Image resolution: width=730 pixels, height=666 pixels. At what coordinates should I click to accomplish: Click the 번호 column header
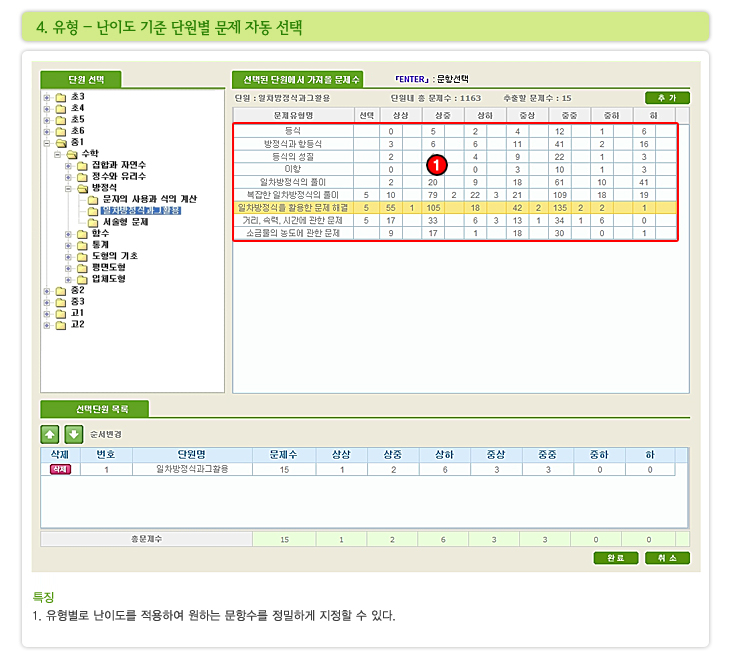(x=106, y=455)
